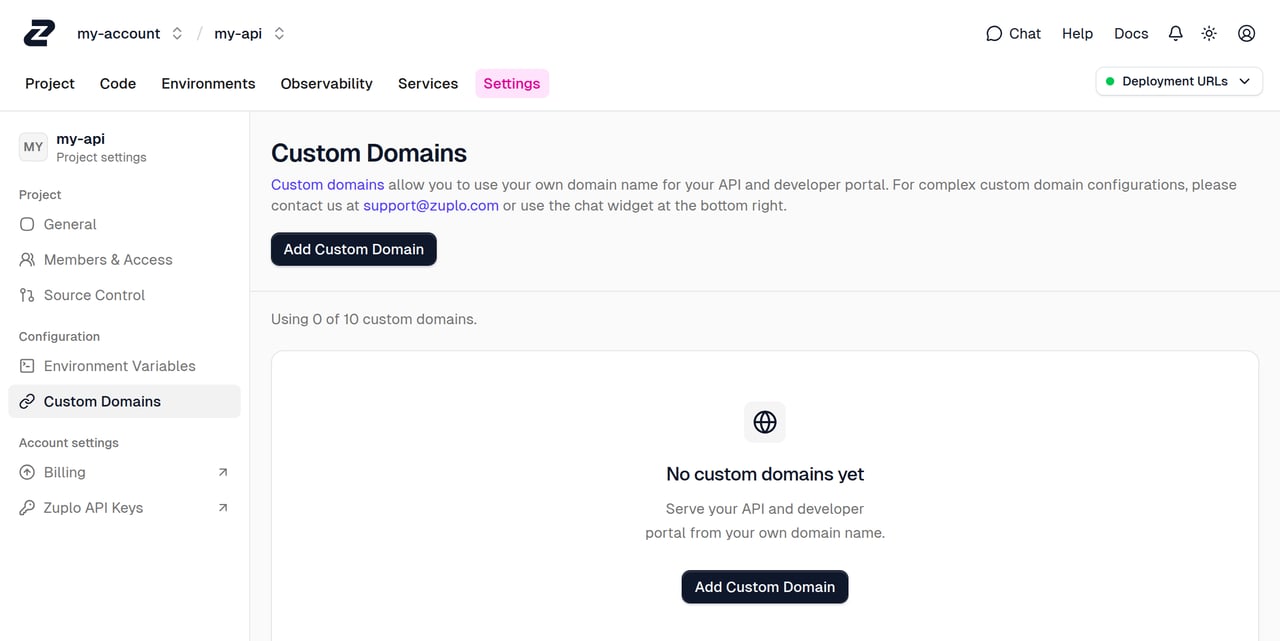Open Billing account settings
Viewport: 1280px width, 641px height.
[x=124, y=472]
